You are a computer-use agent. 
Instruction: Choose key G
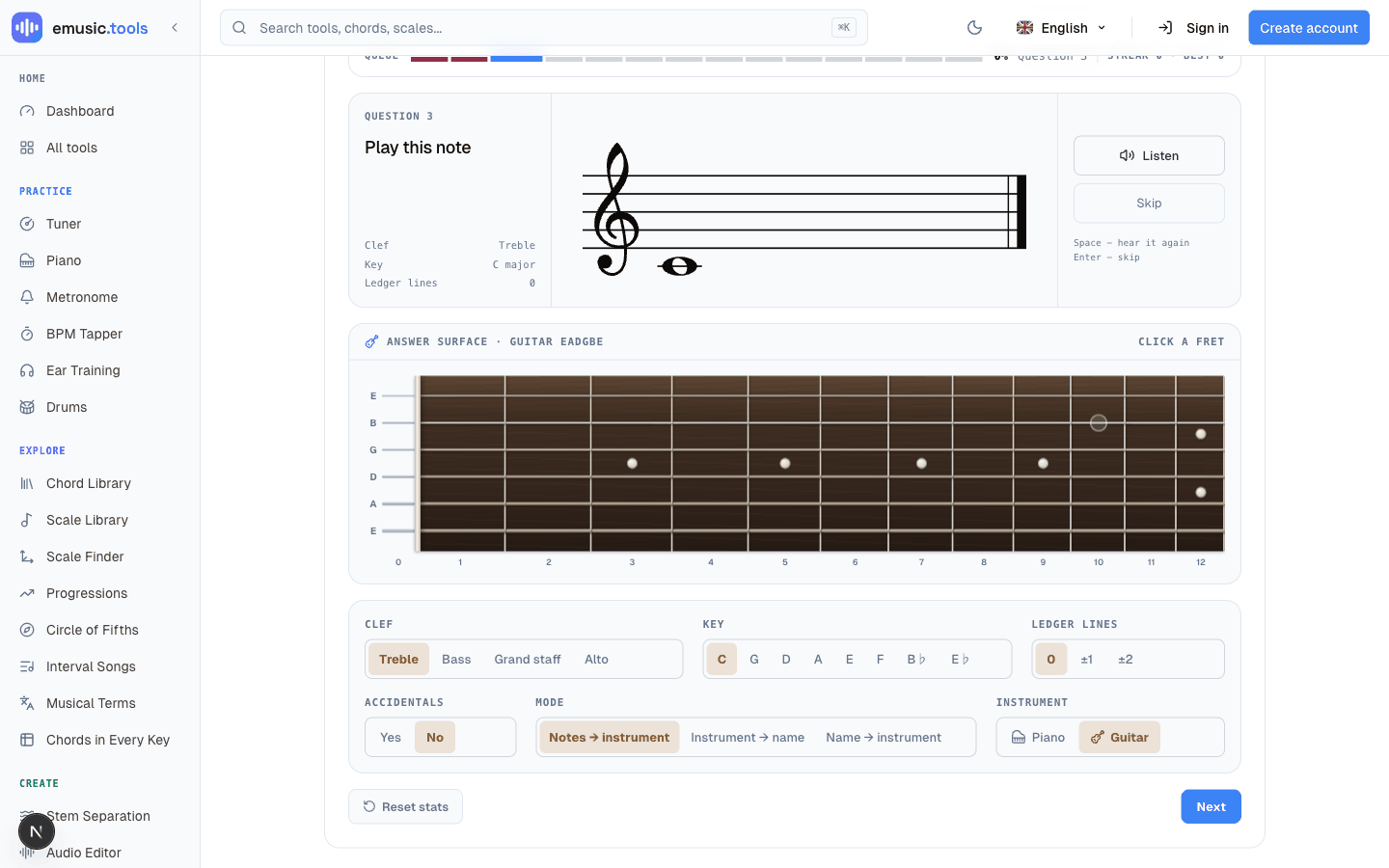(754, 660)
